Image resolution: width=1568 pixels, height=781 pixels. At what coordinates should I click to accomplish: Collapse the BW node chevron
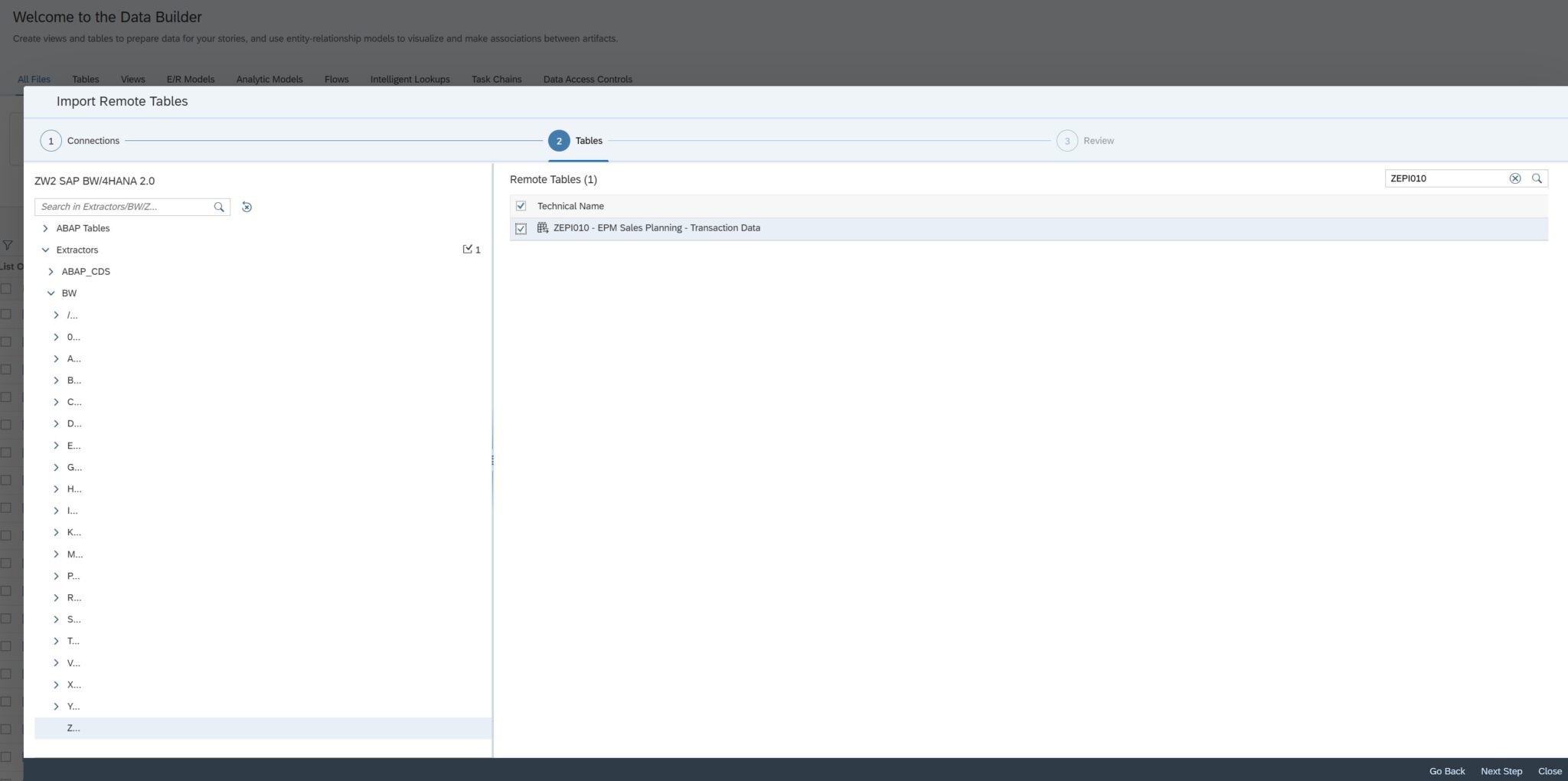(x=51, y=292)
